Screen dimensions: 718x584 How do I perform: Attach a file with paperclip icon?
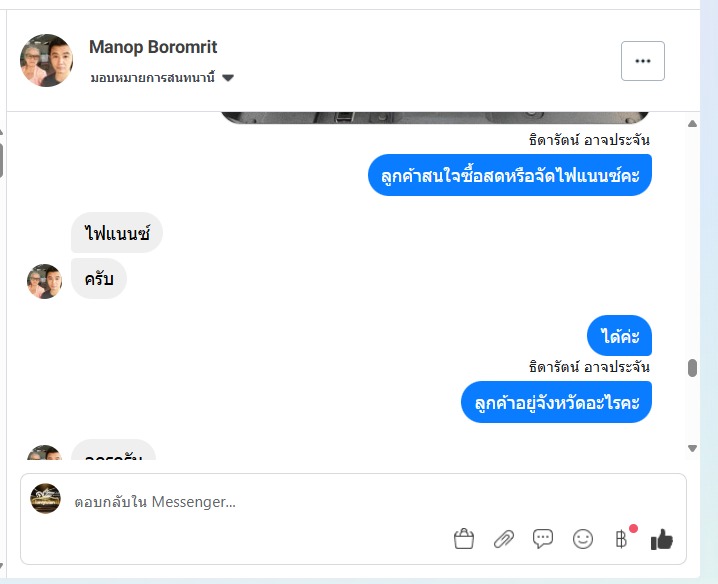[x=504, y=539]
